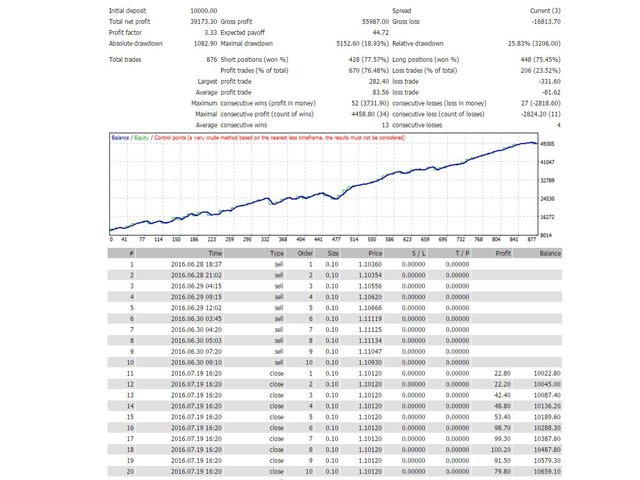This screenshot has width=640, height=480.
Task: Click balance cell 10387.60
Action: [x=547, y=439]
